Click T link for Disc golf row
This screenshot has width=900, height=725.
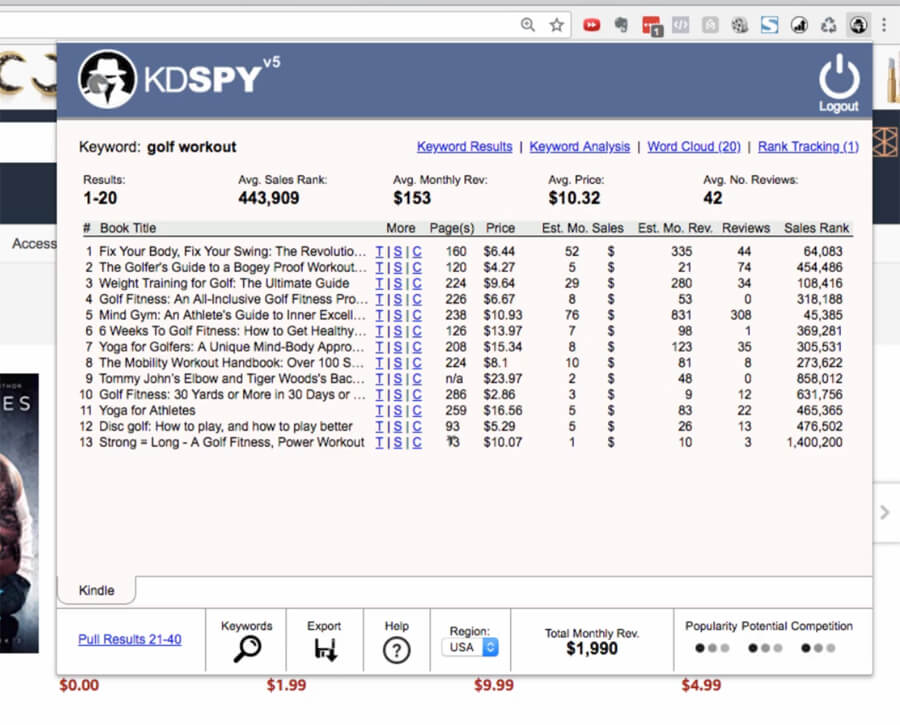[379, 427]
